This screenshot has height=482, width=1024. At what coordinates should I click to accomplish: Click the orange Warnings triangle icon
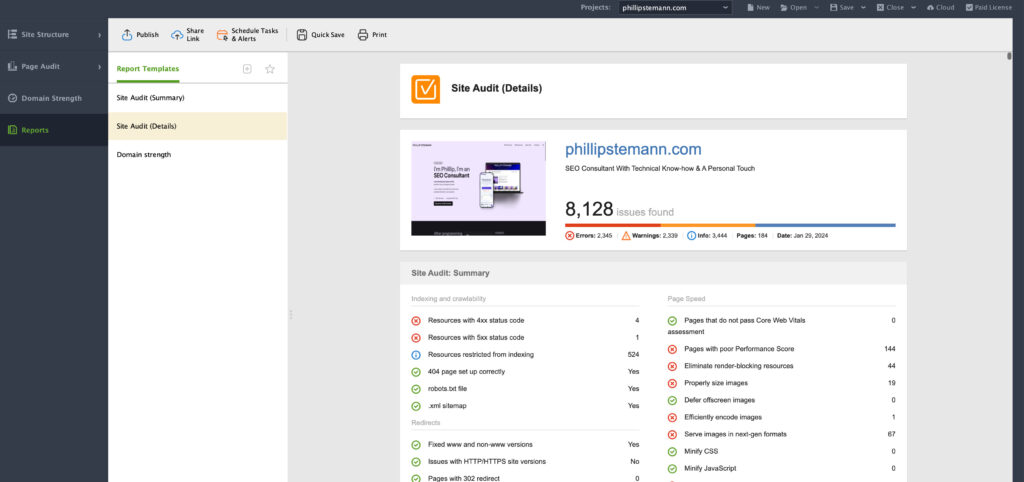pos(626,236)
